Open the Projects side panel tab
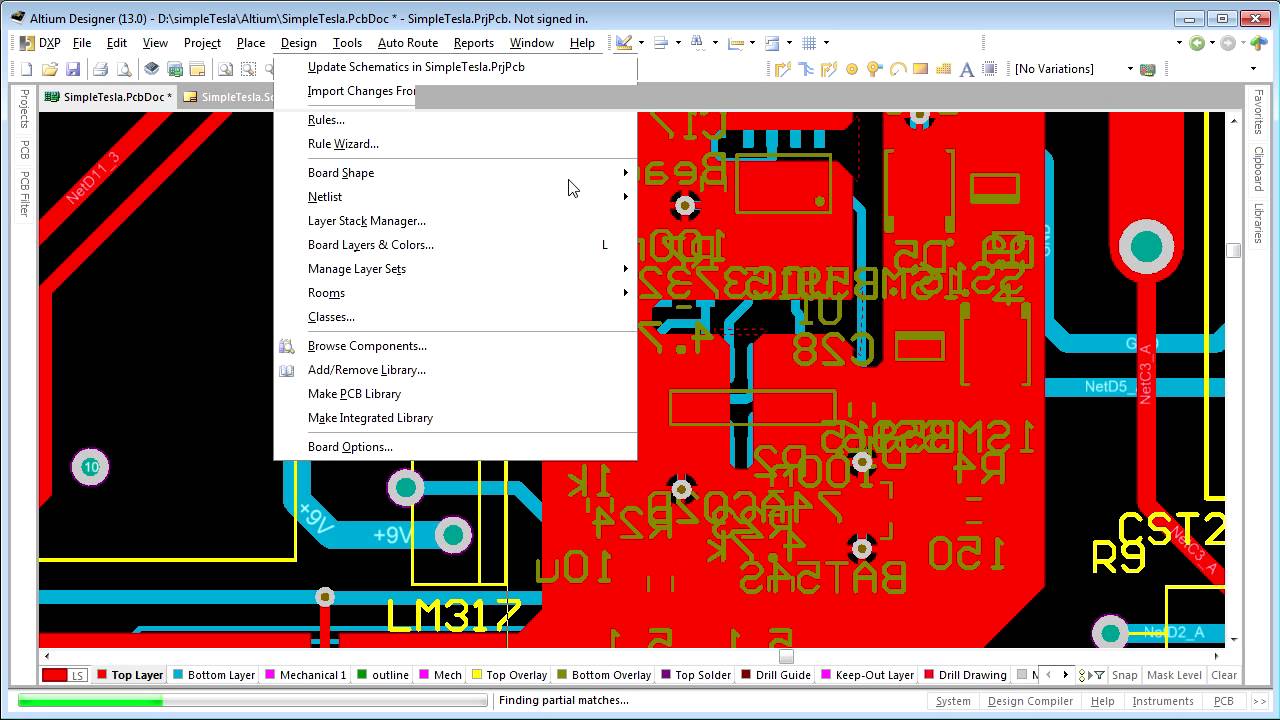This screenshot has height=720, width=1280. pos(25,108)
